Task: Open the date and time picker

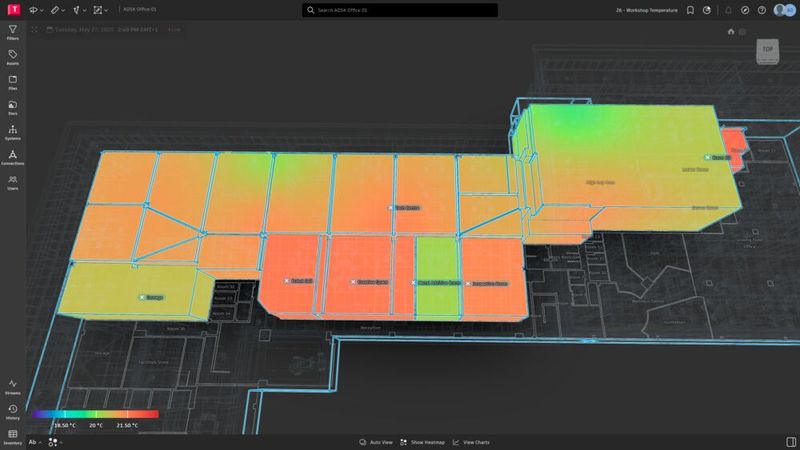Action: point(102,30)
